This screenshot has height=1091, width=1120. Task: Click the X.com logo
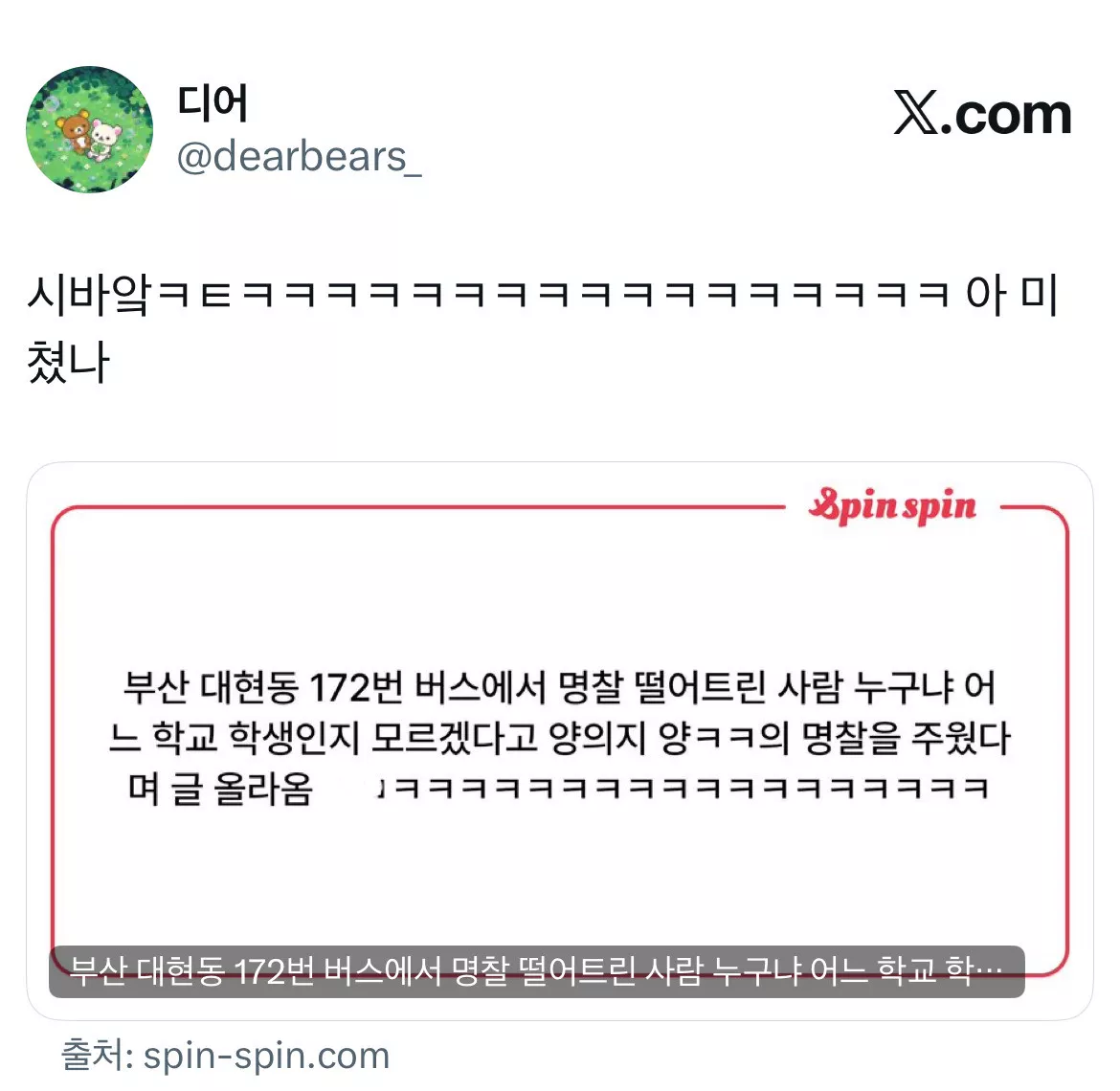pos(982,114)
